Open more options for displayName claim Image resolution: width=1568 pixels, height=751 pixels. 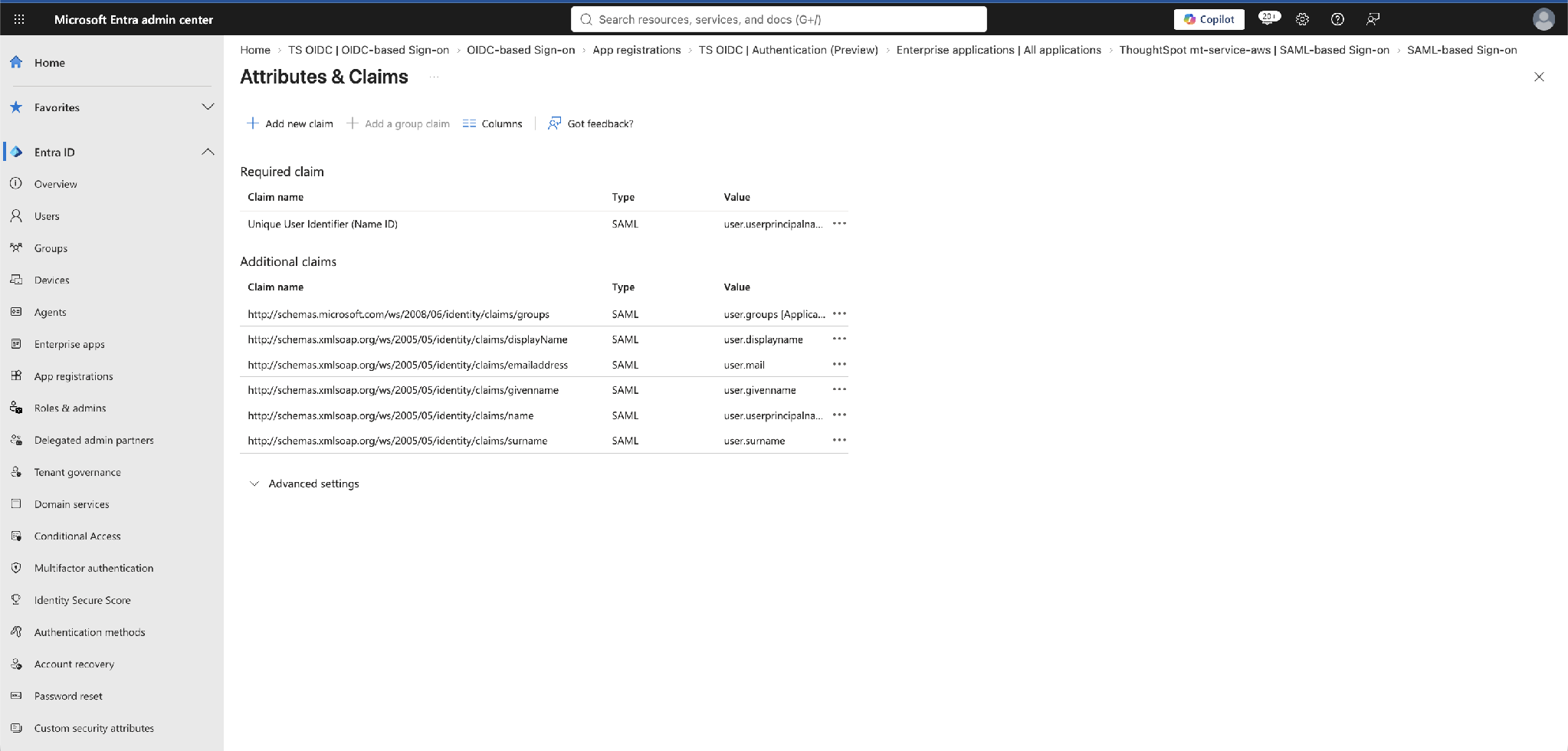click(x=839, y=339)
